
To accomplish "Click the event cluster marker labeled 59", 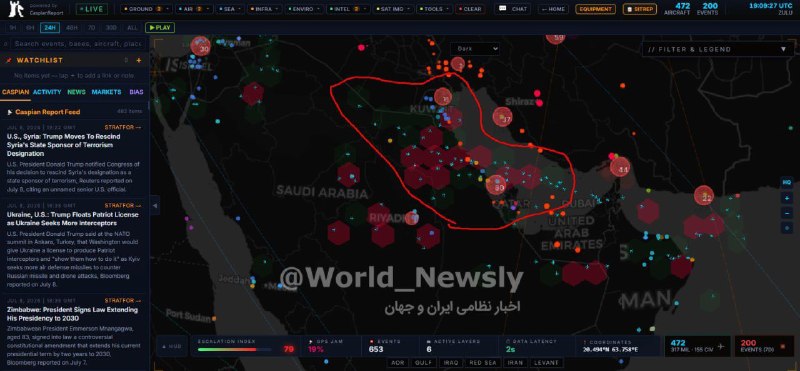I will coord(556,38).
